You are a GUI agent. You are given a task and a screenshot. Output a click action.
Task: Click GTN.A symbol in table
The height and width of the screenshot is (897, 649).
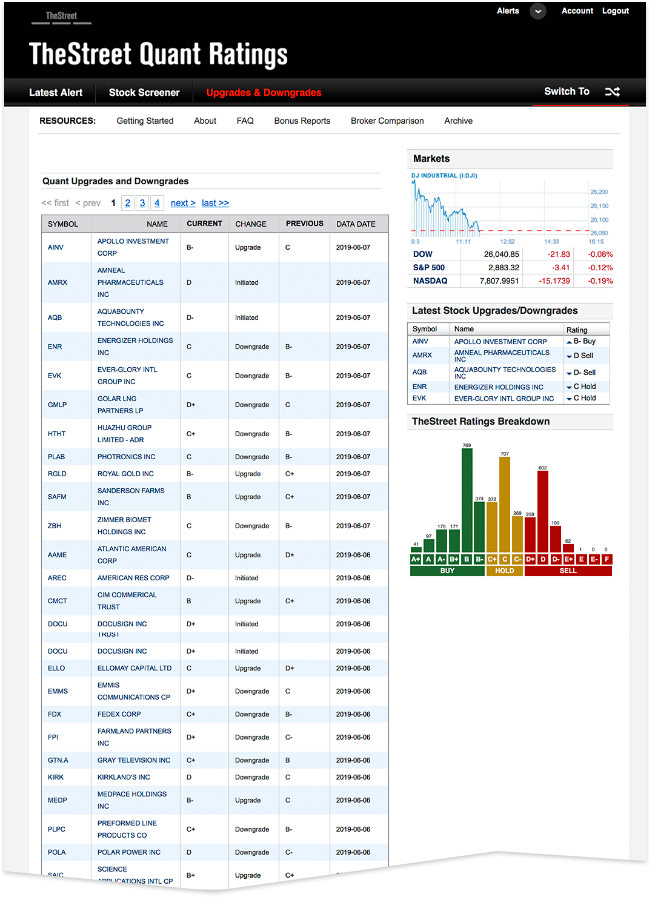[x=58, y=760]
